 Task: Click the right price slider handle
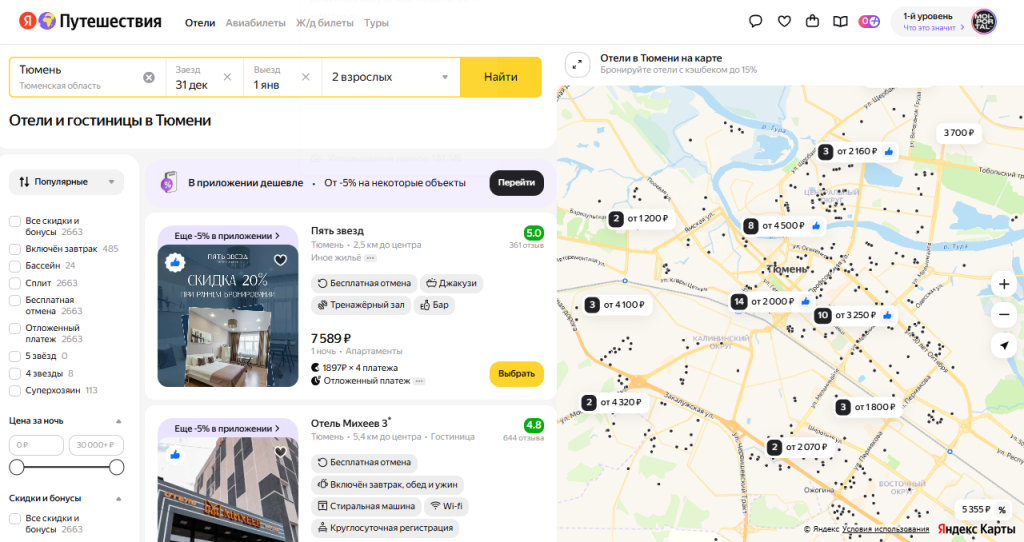[x=116, y=467]
